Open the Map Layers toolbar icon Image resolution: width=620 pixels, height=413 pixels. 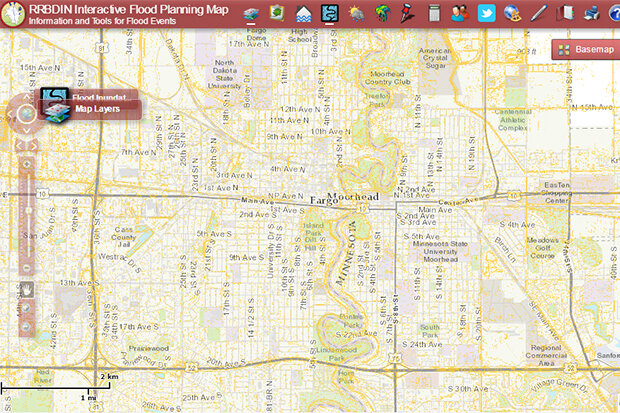(x=252, y=13)
